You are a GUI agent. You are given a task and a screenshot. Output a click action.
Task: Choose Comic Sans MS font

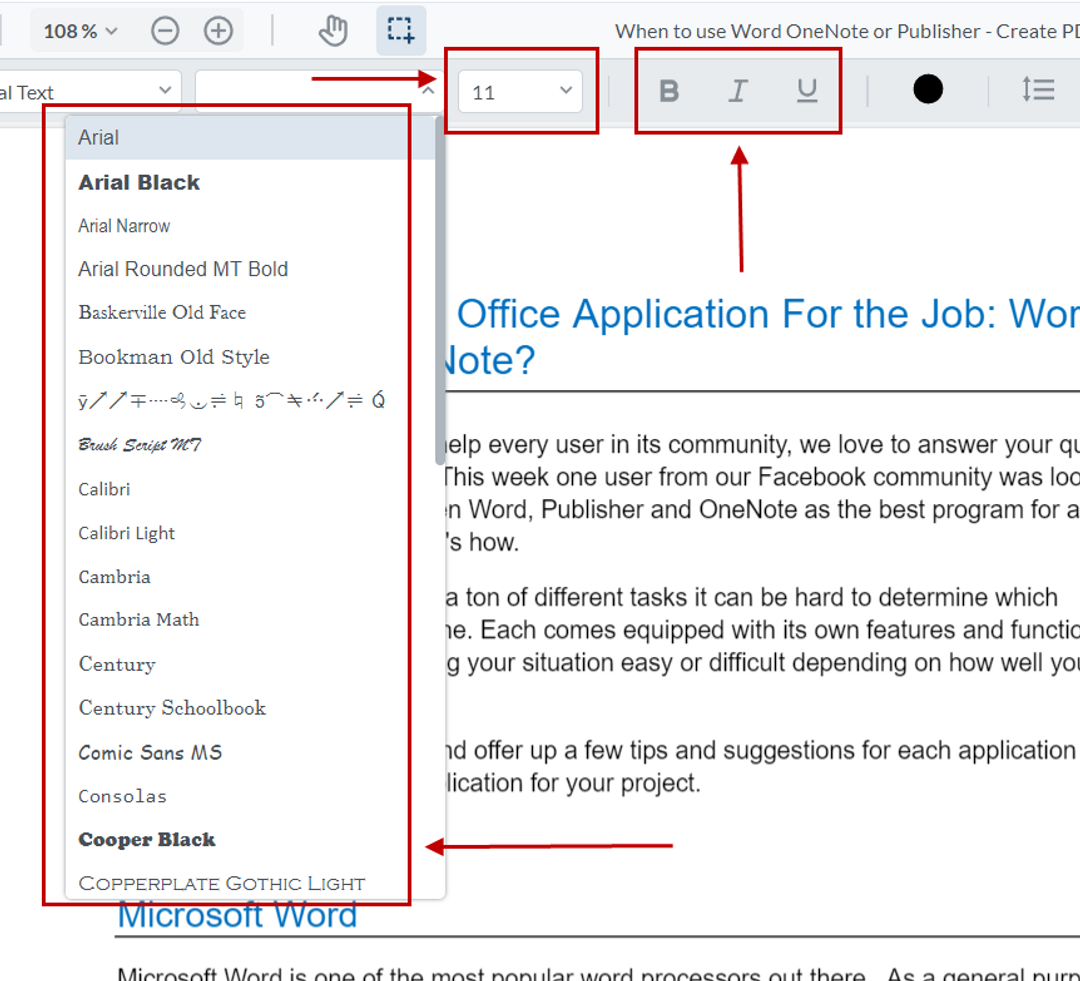pyautogui.click(x=250, y=752)
